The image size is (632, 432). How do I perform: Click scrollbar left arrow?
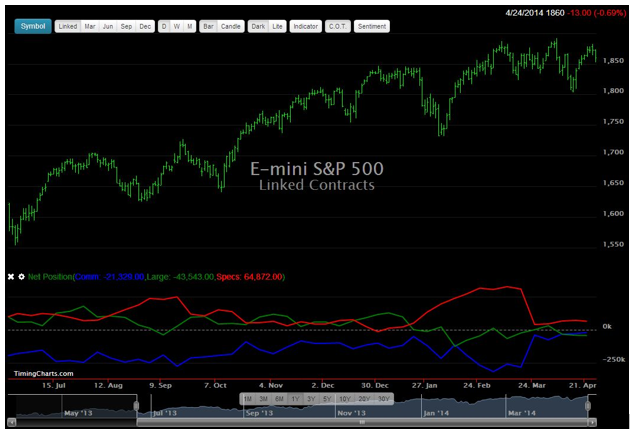[x=12, y=422]
